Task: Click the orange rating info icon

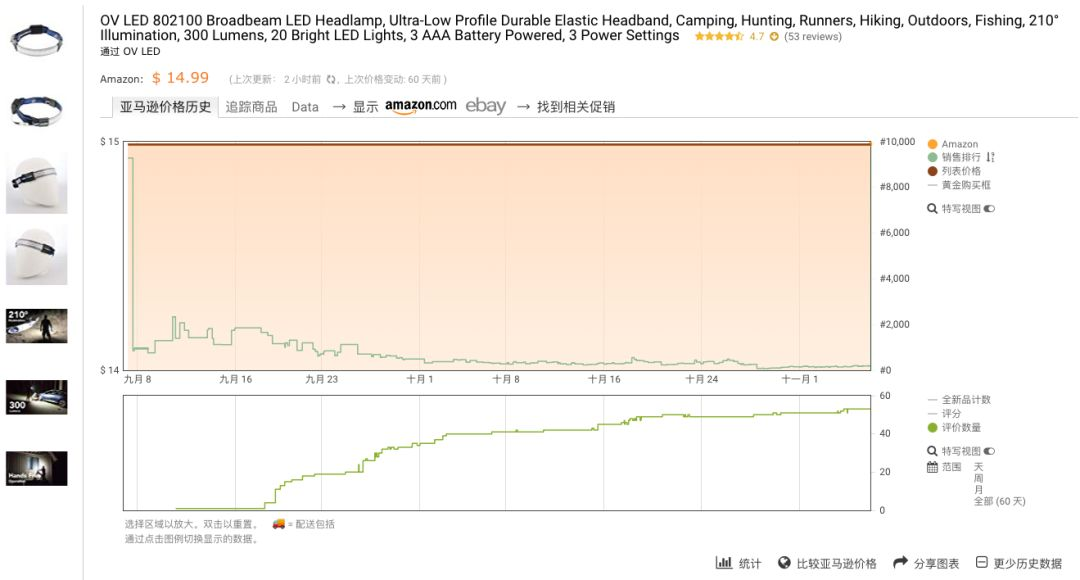Action: coord(774,37)
